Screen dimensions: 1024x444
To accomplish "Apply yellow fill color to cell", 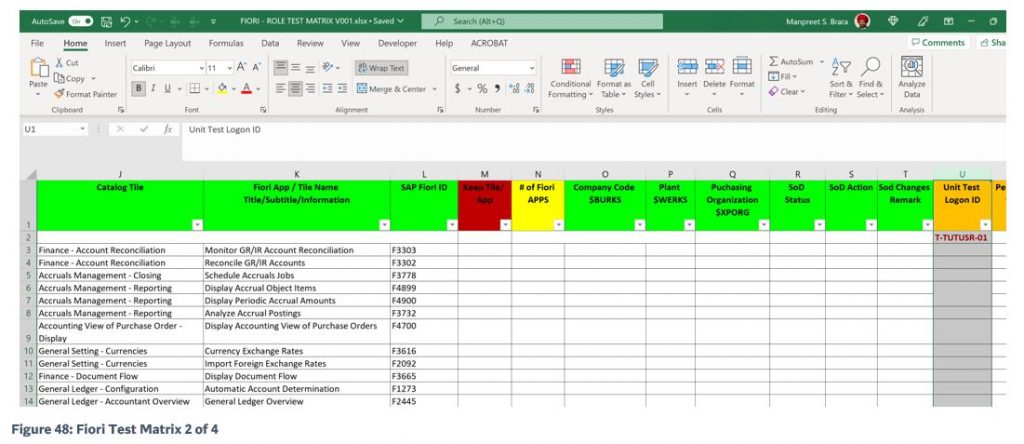I will (x=222, y=88).
